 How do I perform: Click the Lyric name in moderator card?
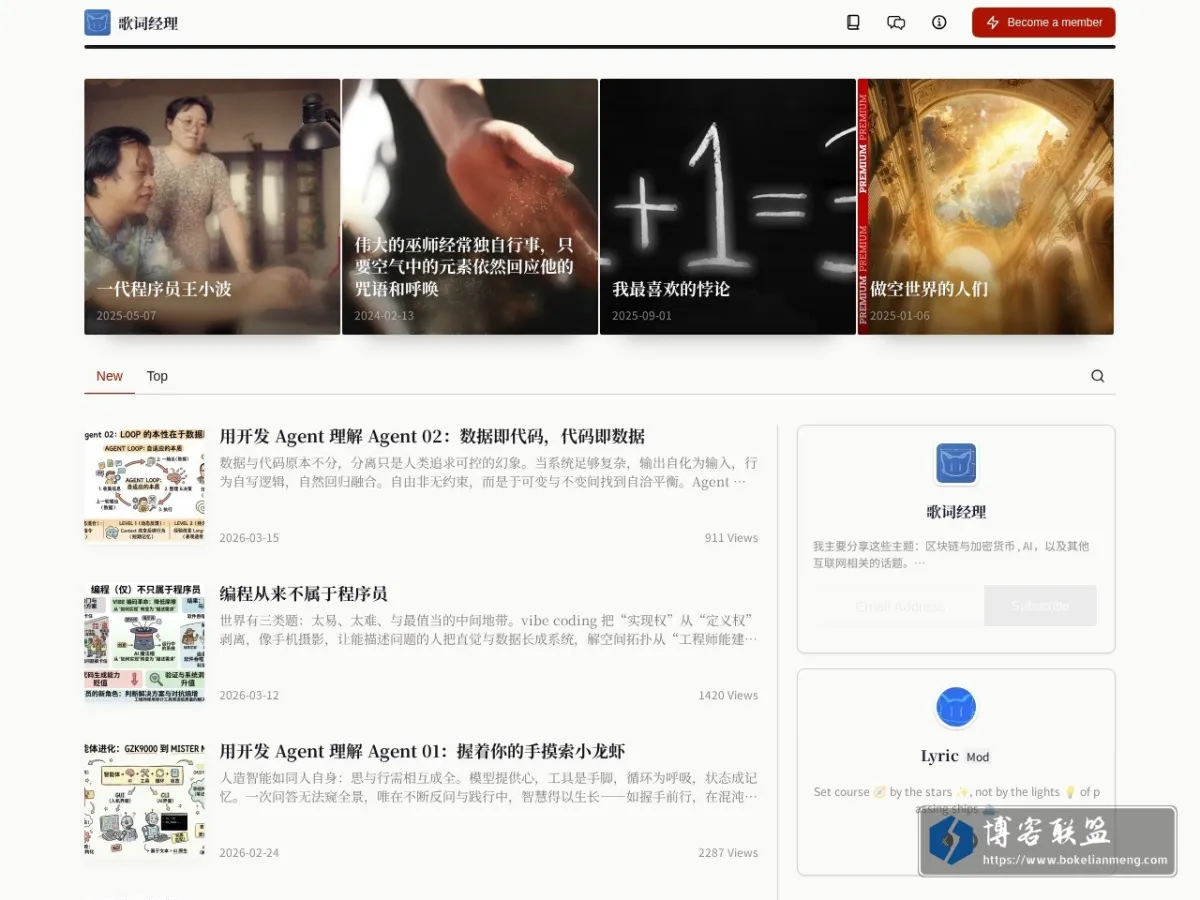pos(940,756)
